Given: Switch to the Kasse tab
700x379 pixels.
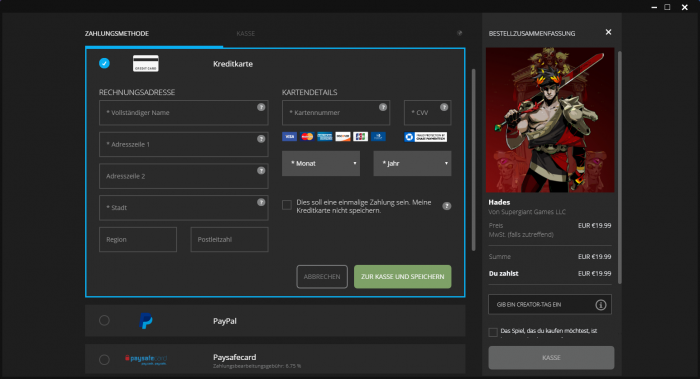Looking at the screenshot, I should [246, 33].
